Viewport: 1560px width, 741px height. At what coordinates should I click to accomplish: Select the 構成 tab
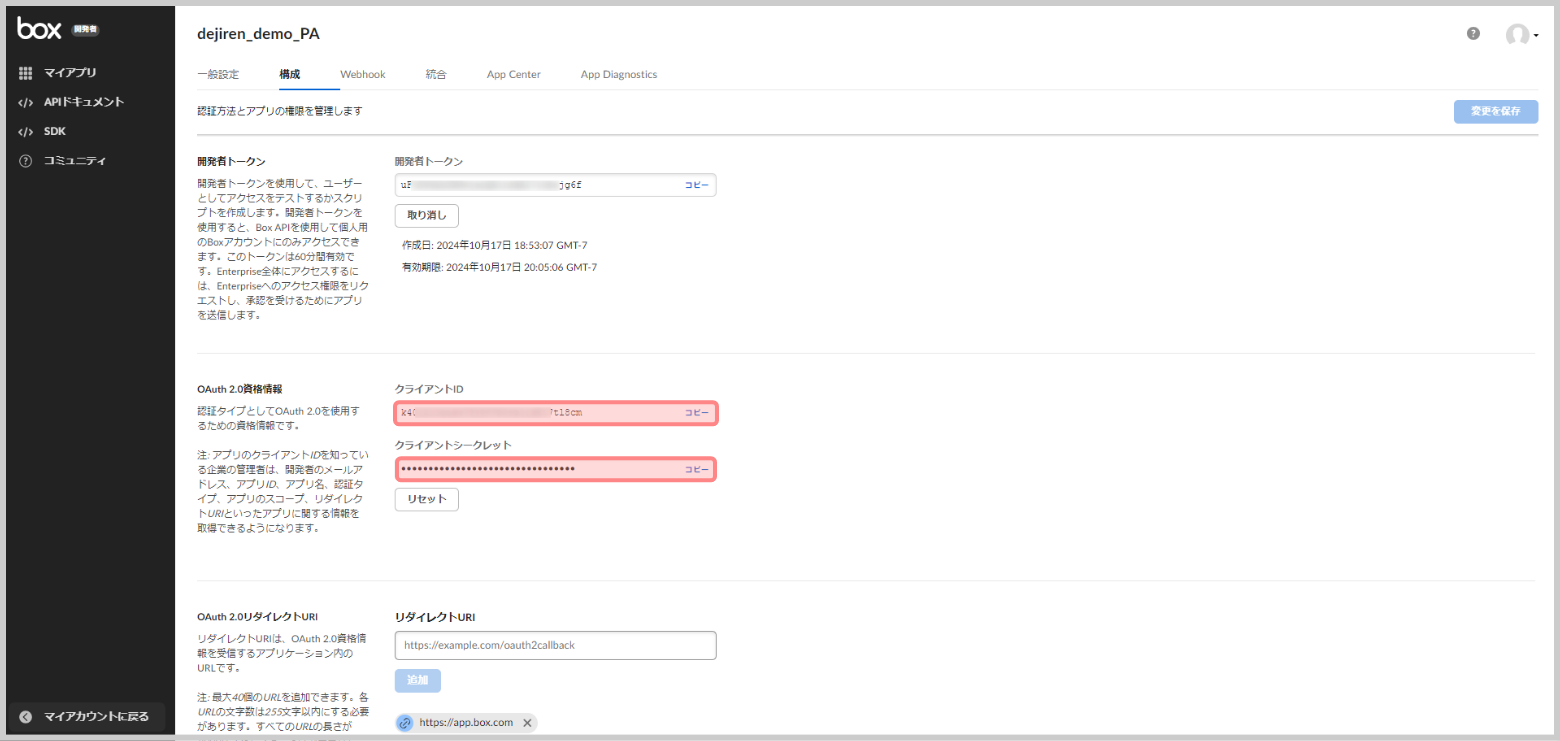(x=290, y=75)
